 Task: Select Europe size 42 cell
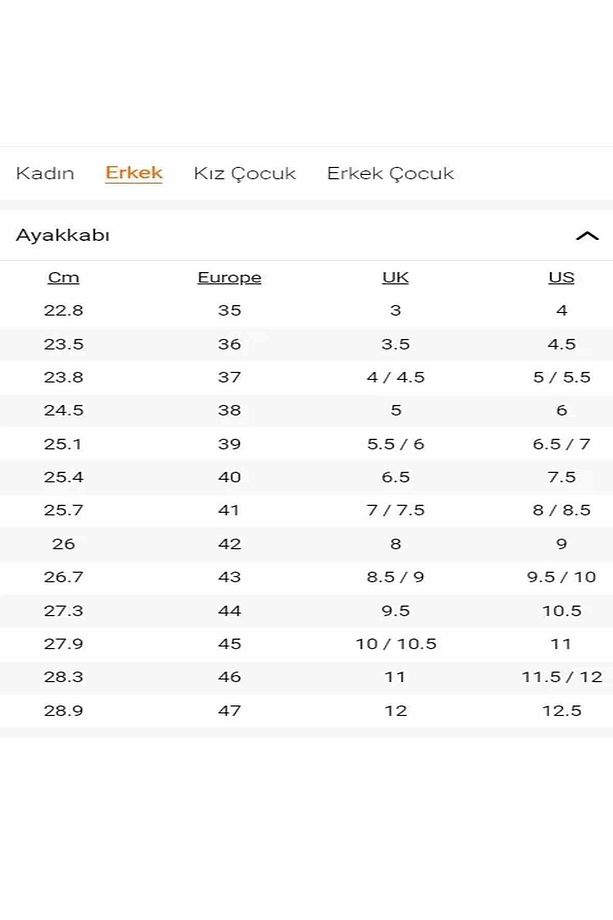pos(229,544)
